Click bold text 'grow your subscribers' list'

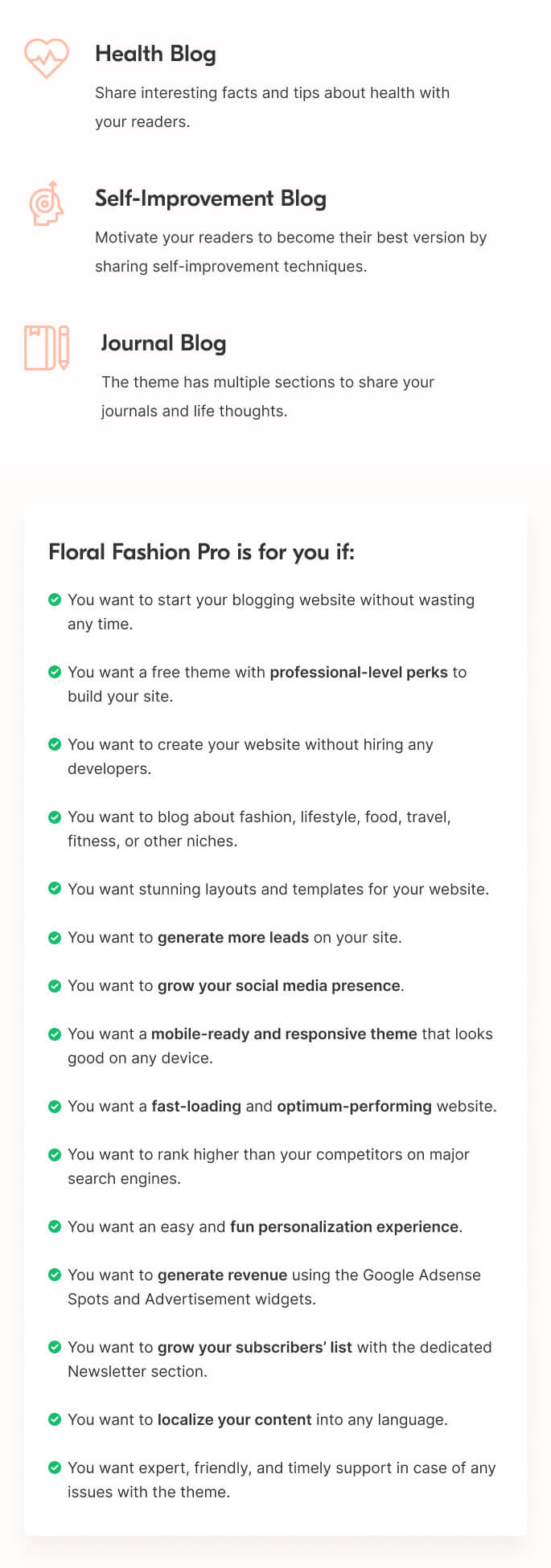coord(255,1347)
